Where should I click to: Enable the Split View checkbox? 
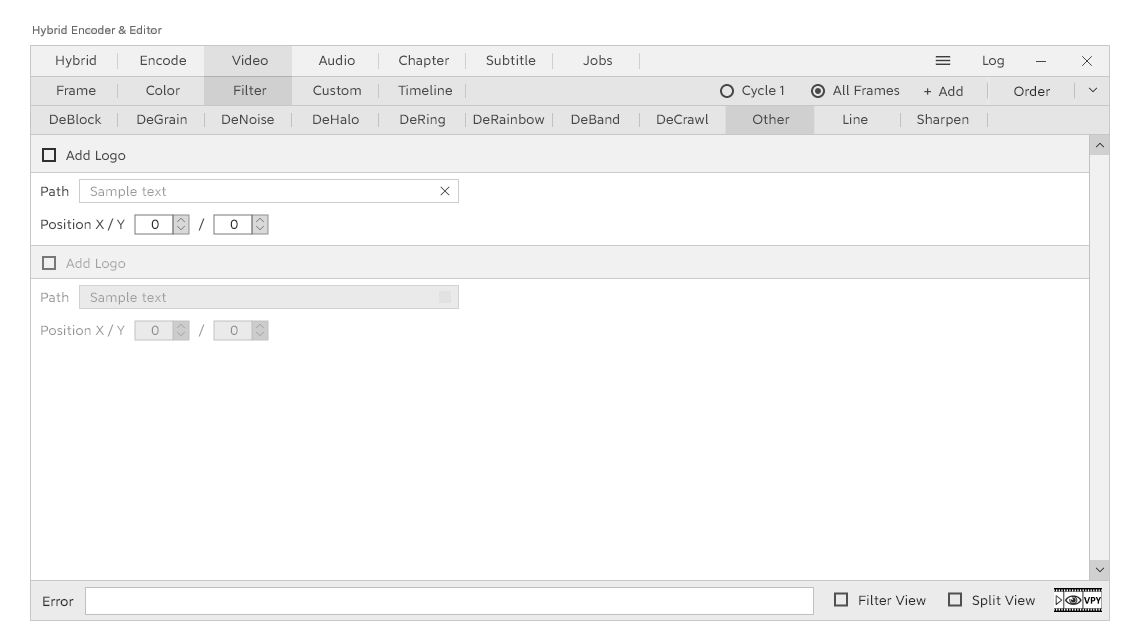[955, 600]
